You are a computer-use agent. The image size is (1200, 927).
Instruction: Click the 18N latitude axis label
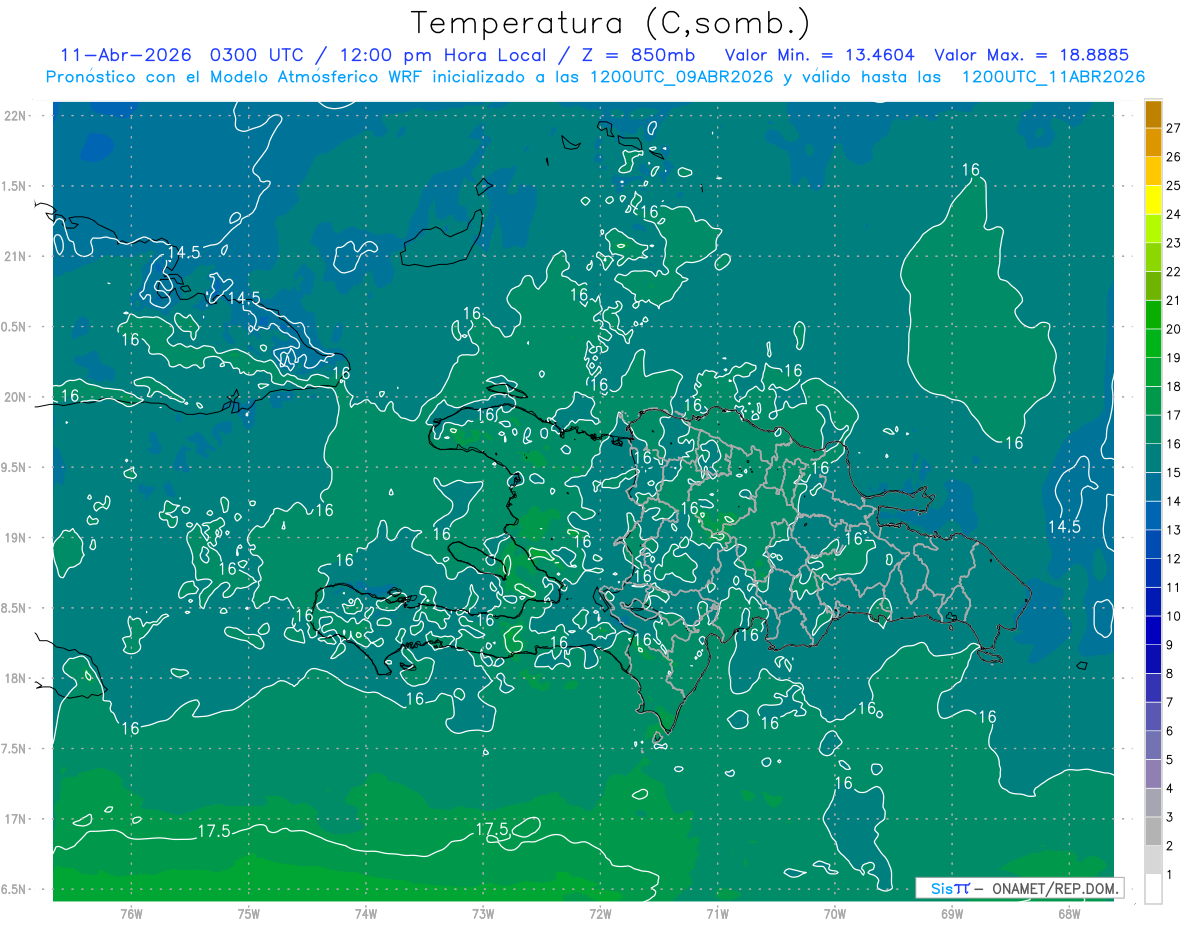coord(15,678)
